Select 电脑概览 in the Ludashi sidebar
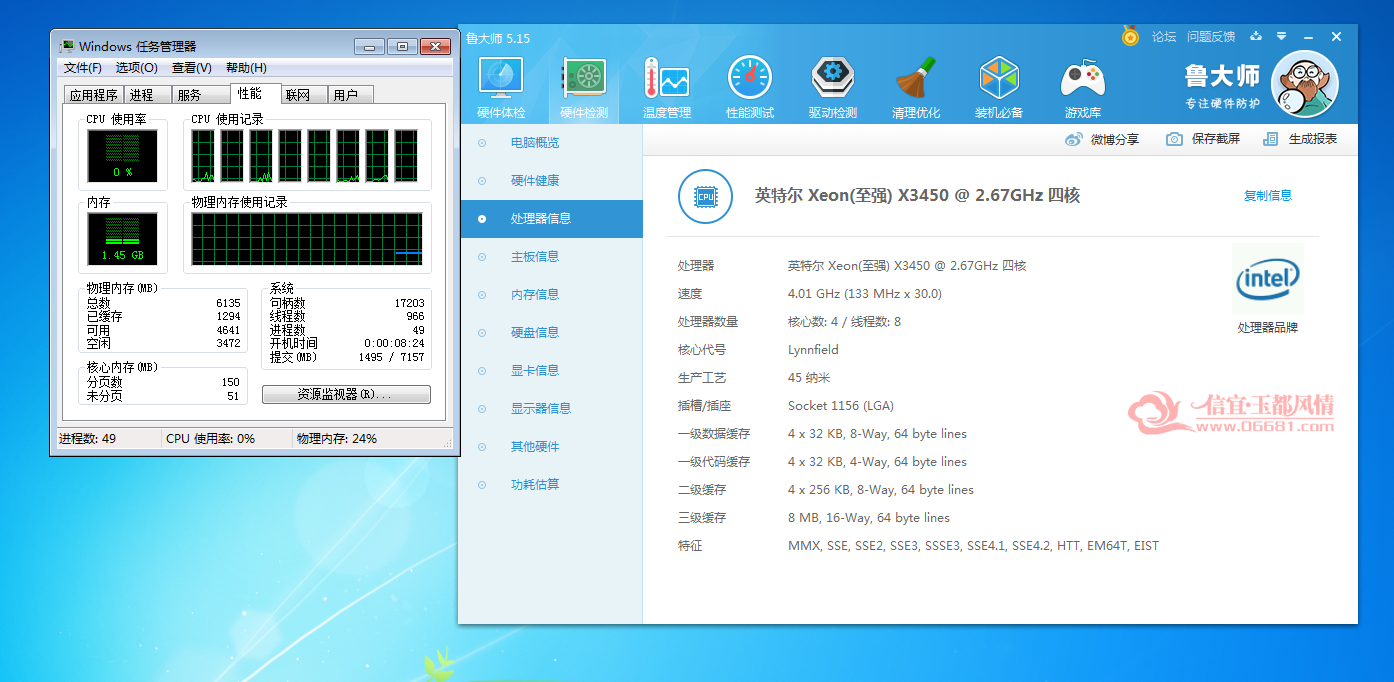 point(551,143)
